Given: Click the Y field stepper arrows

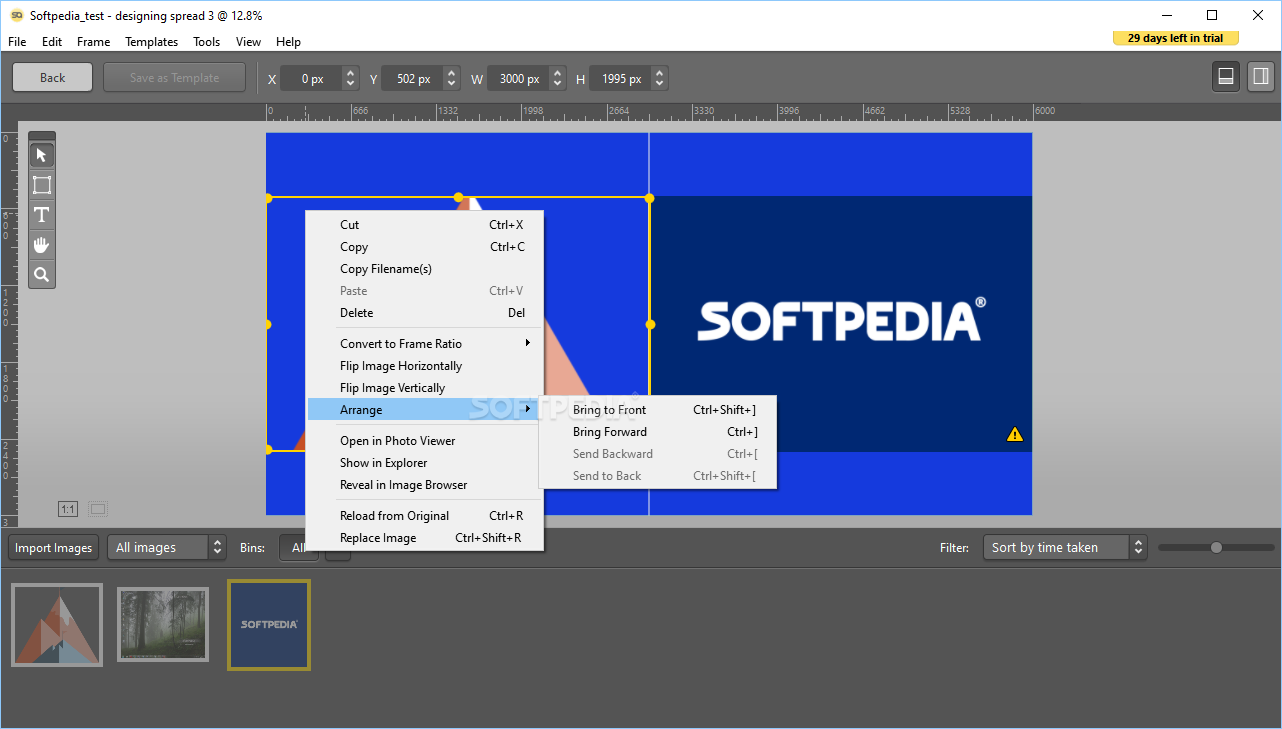Looking at the screenshot, I should pos(452,79).
